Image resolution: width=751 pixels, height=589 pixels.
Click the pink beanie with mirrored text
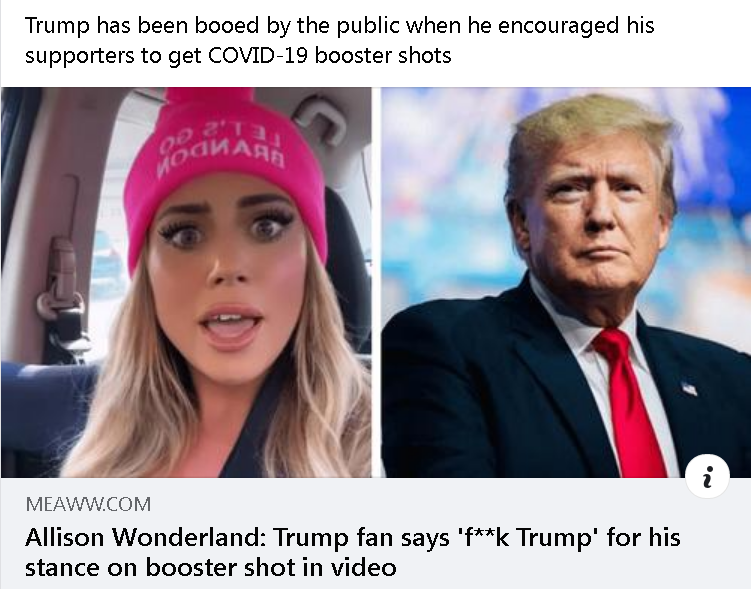pyautogui.click(x=225, y=163)
